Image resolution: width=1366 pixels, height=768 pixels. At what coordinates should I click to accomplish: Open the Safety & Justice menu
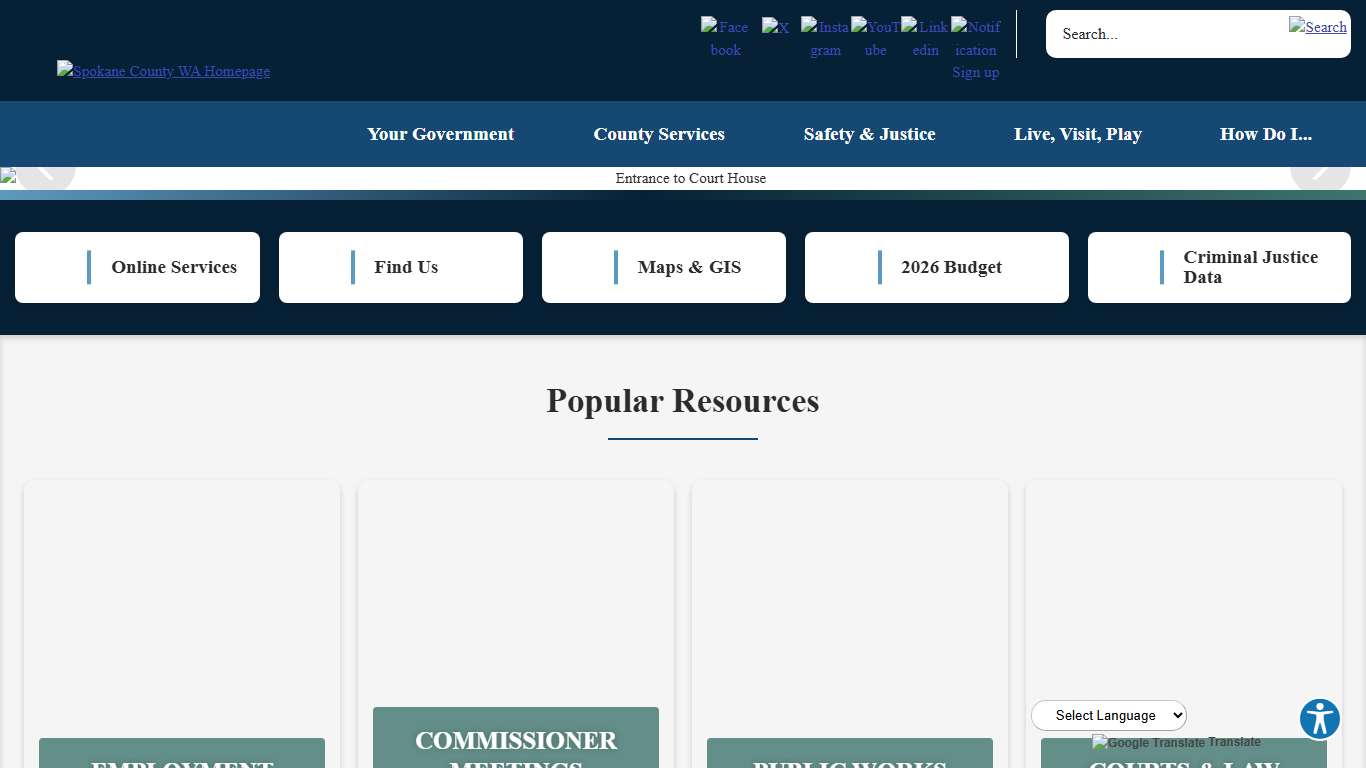[x=869, y=134]
